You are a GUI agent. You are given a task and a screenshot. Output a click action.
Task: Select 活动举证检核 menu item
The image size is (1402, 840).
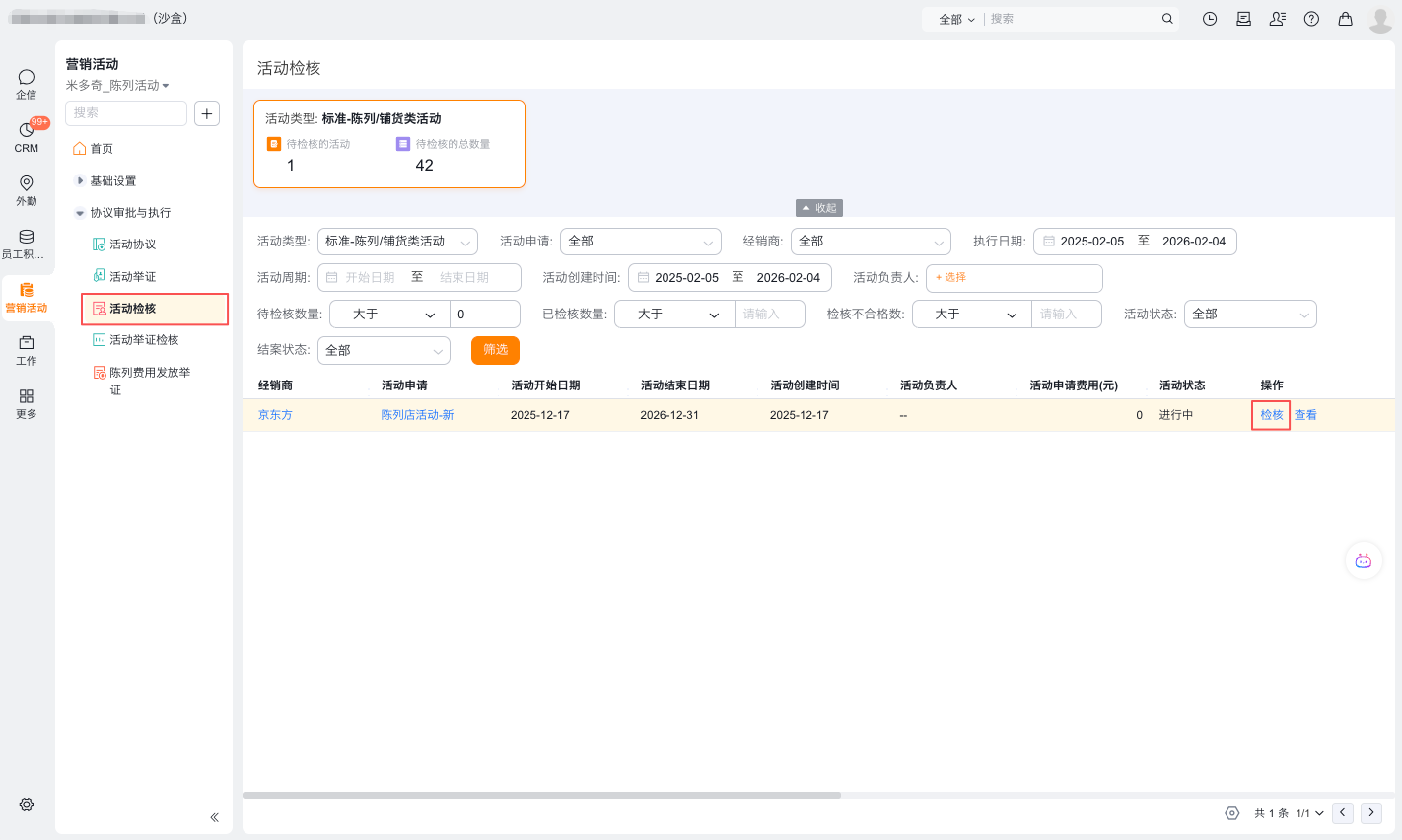[x=144, y=340]
